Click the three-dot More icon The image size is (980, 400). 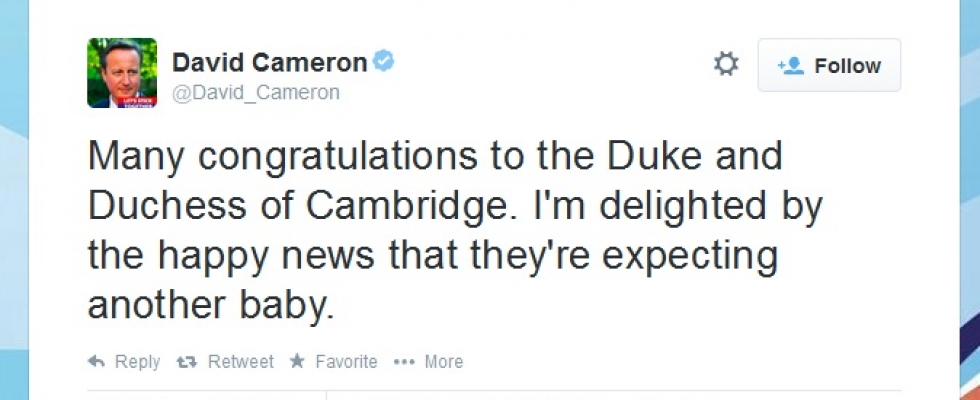pos(404,362)
